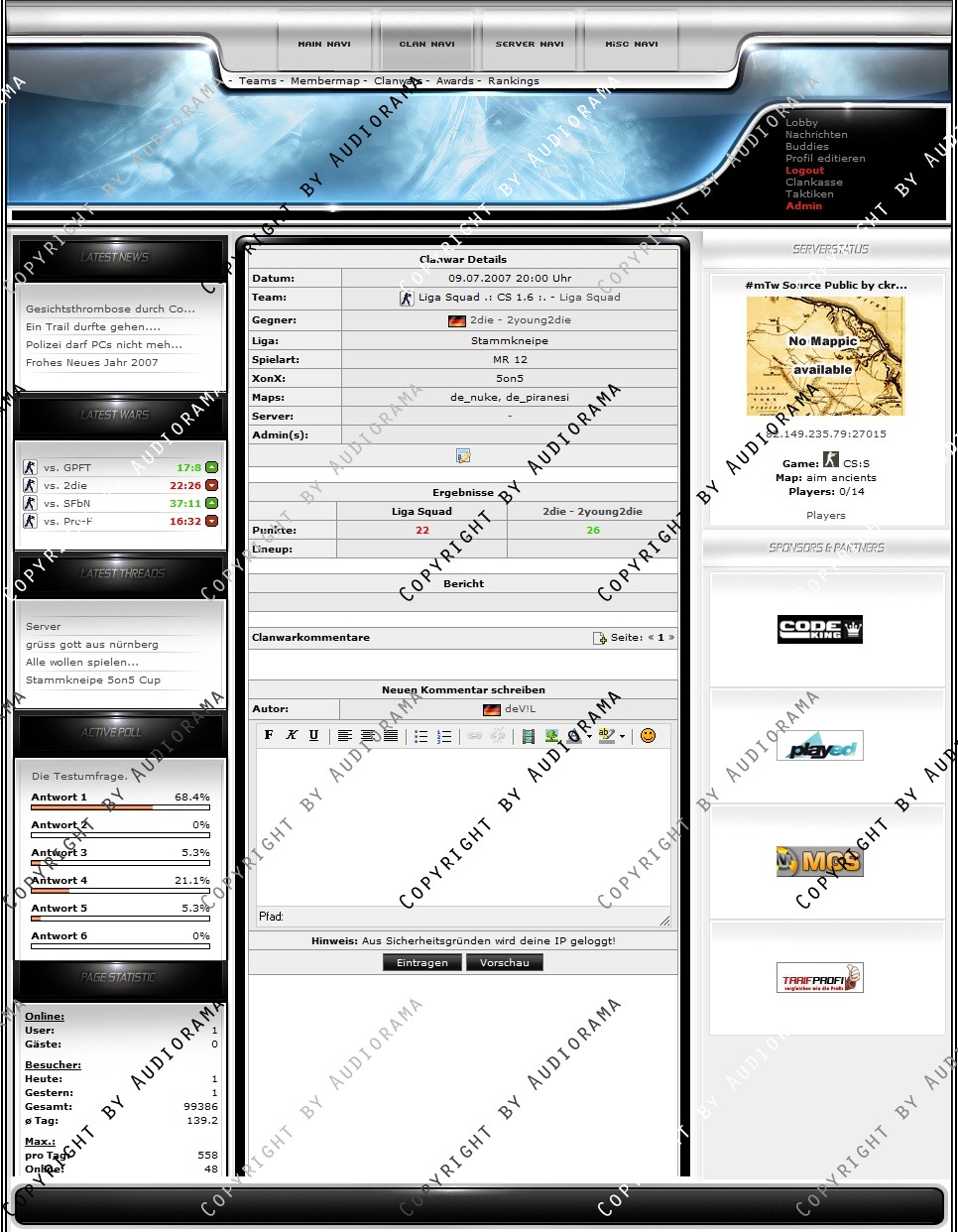This screenshot has height=1232, width=958.
Task: Open thread 'grüss gott aus nürnberg'
Action: coord(92,645)
